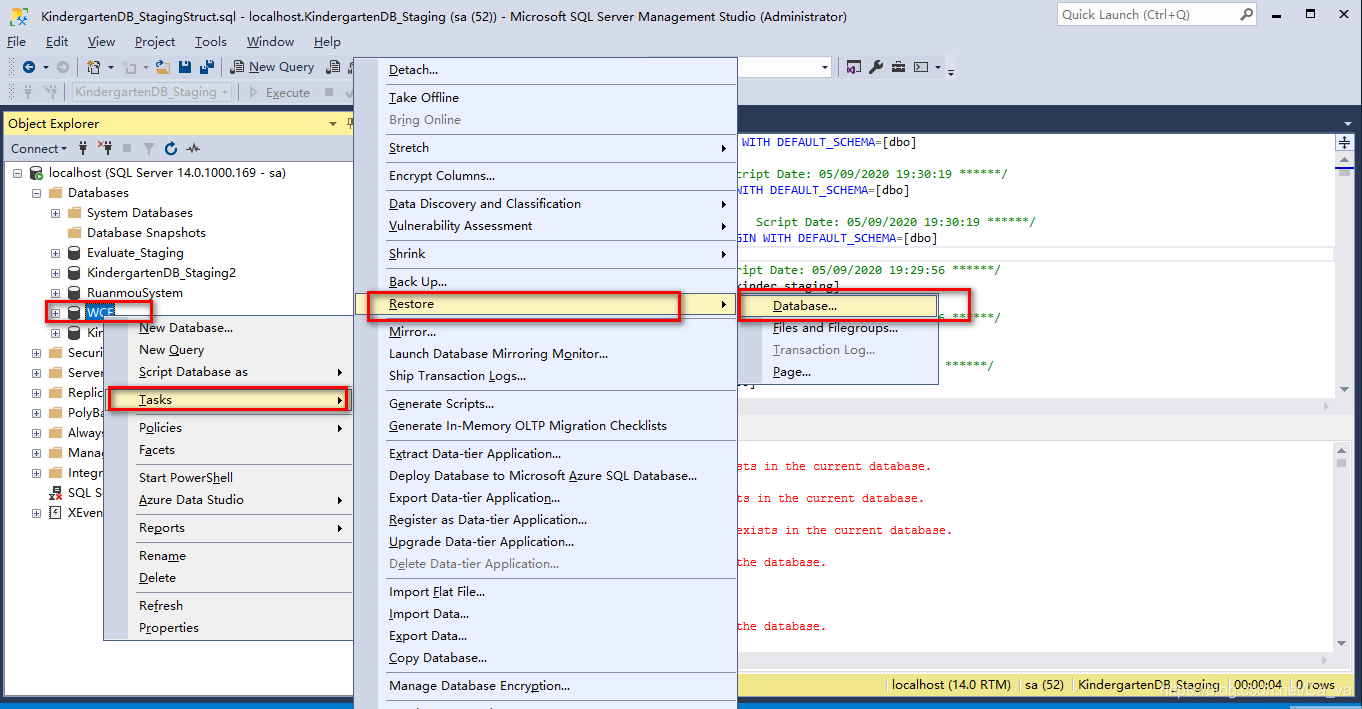Select Take Offline in Tasks submenu

[546, 98]
